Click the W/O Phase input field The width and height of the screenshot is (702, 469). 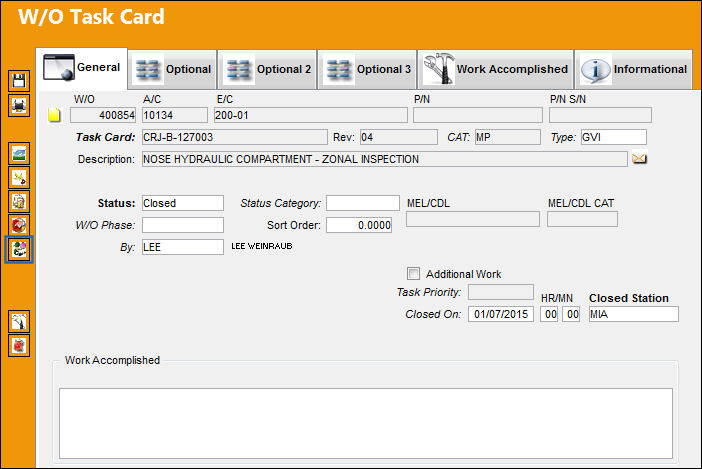click(x=183, y=225)
